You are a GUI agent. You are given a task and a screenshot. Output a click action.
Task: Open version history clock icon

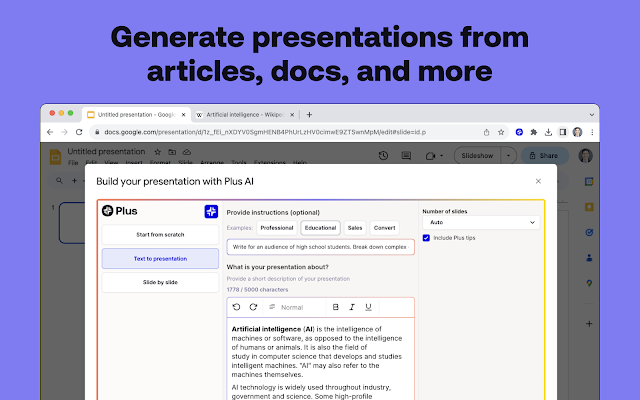tap(383, 156)
